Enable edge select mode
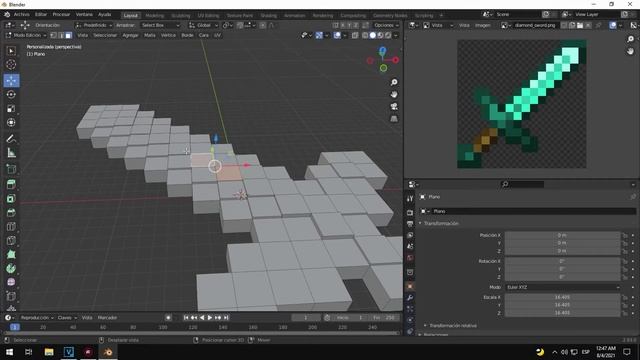This screenshot has height=360, width=640. (x=61, y=36)
